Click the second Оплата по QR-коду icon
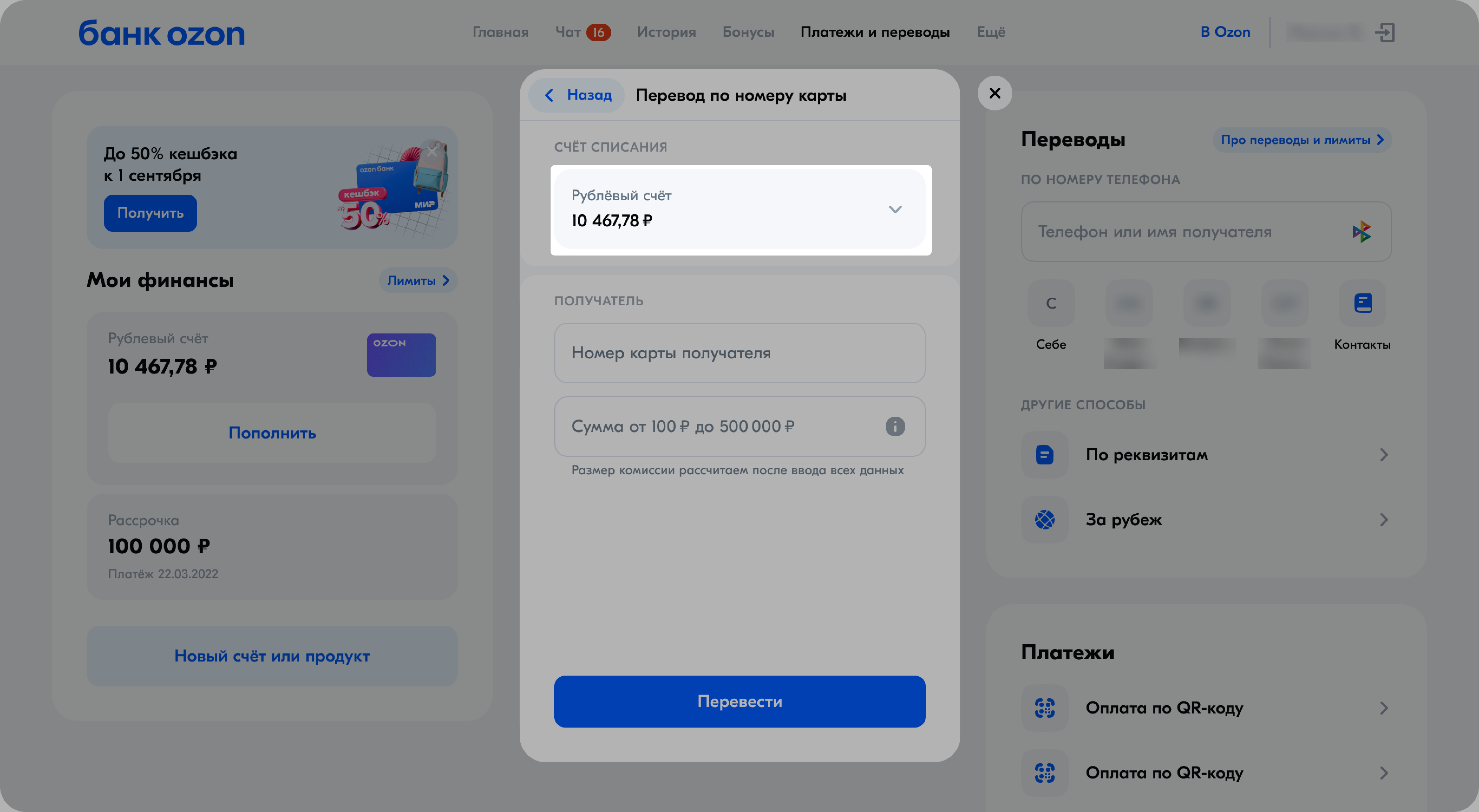 point(1044,772)
